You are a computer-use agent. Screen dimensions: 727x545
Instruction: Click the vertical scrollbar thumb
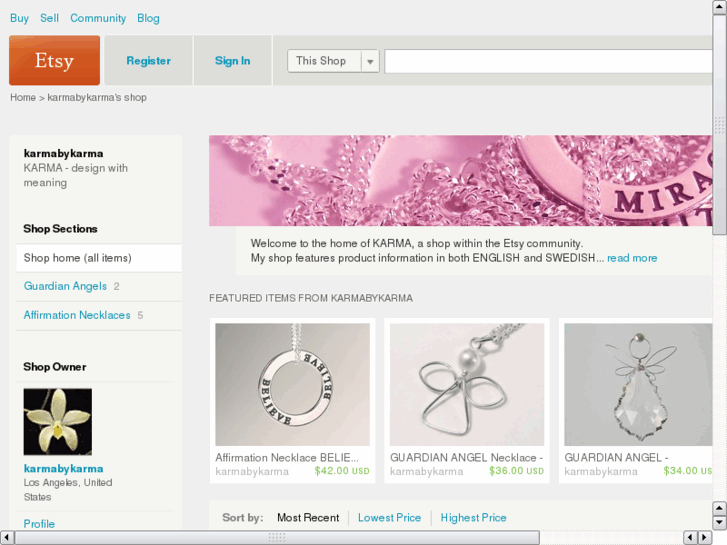click(720, 124)
